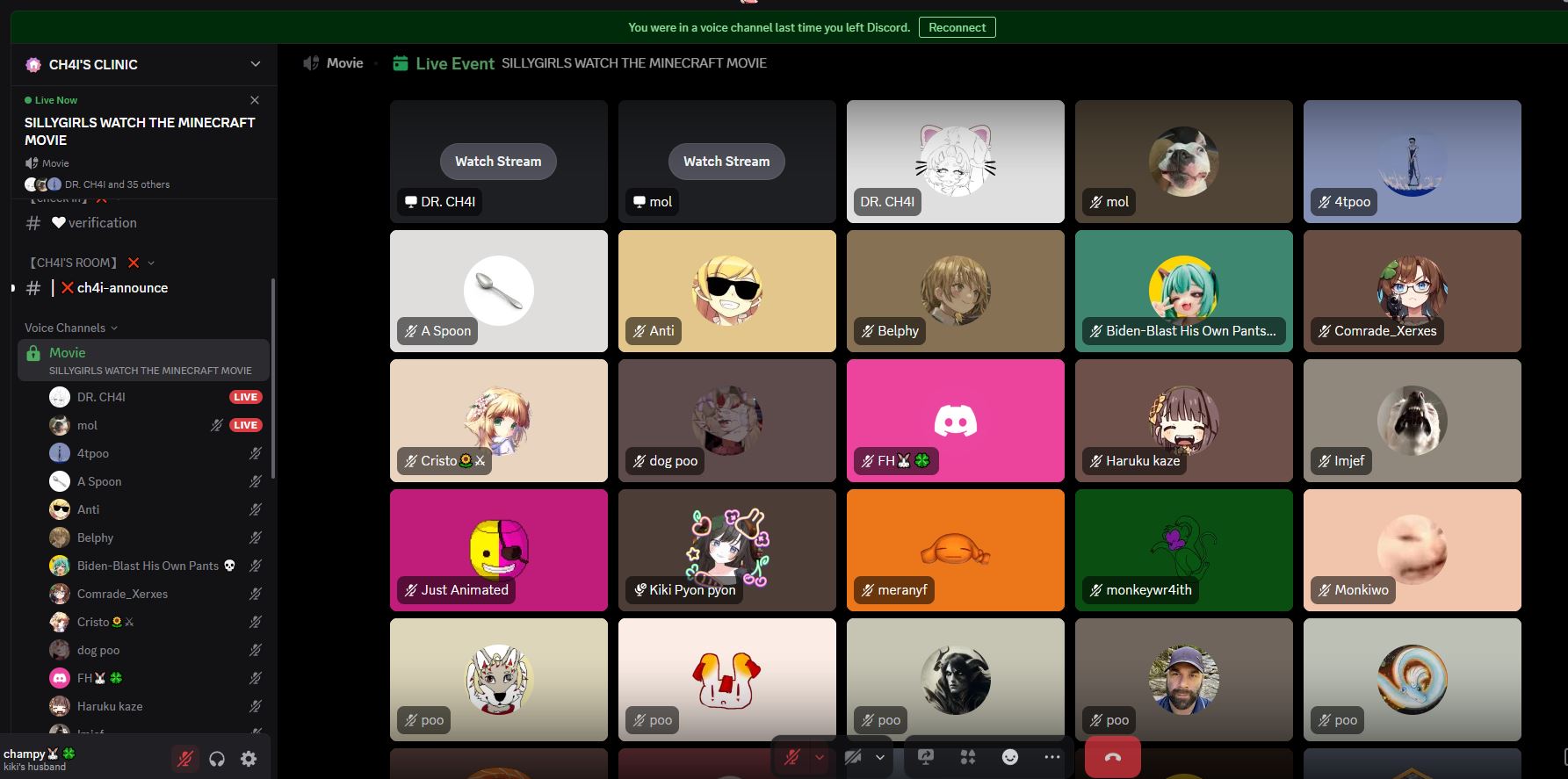
Task: Click DR. CH4I in the voice member list
Action: (x=101, y=397)
